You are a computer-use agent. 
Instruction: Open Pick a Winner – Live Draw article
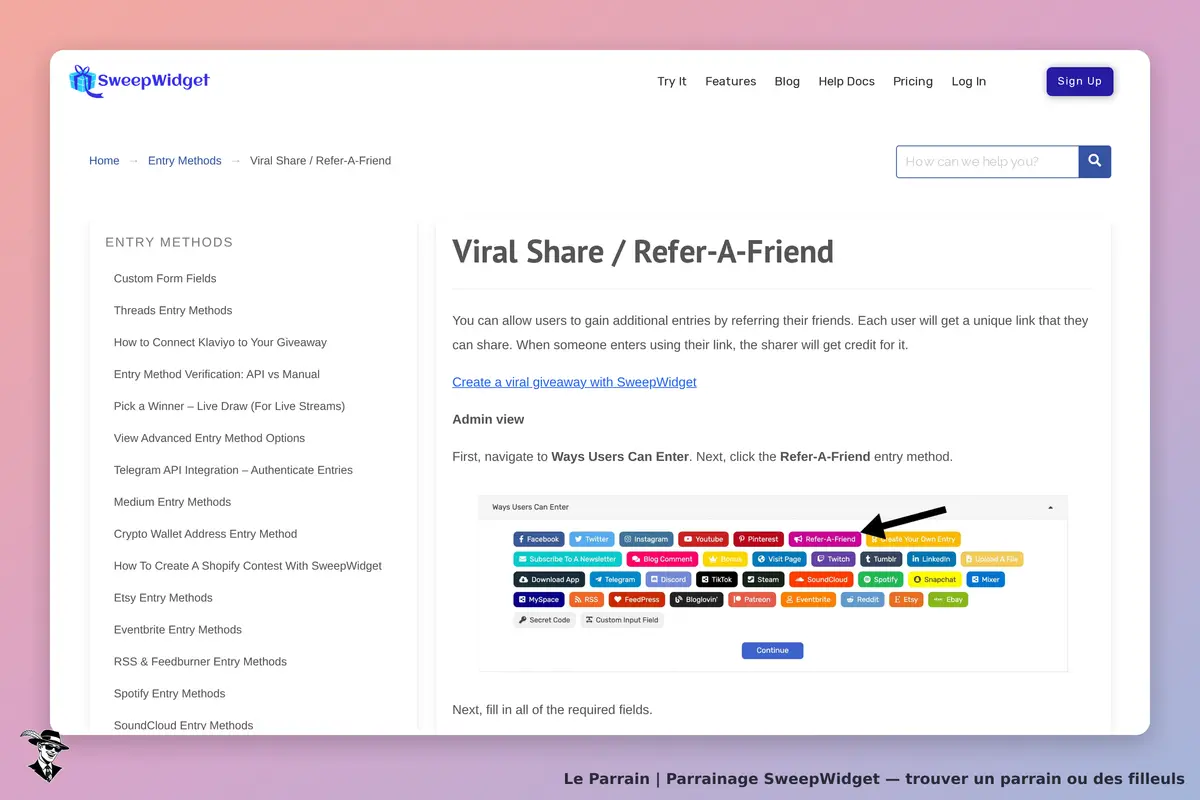229,407
